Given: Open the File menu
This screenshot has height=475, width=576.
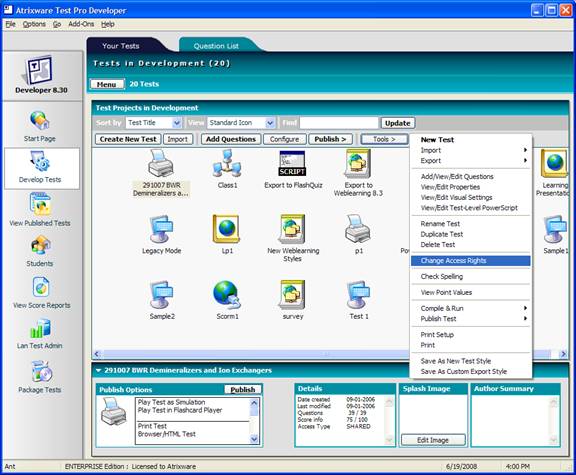Looking at the screenshot, I should point(10,24).
